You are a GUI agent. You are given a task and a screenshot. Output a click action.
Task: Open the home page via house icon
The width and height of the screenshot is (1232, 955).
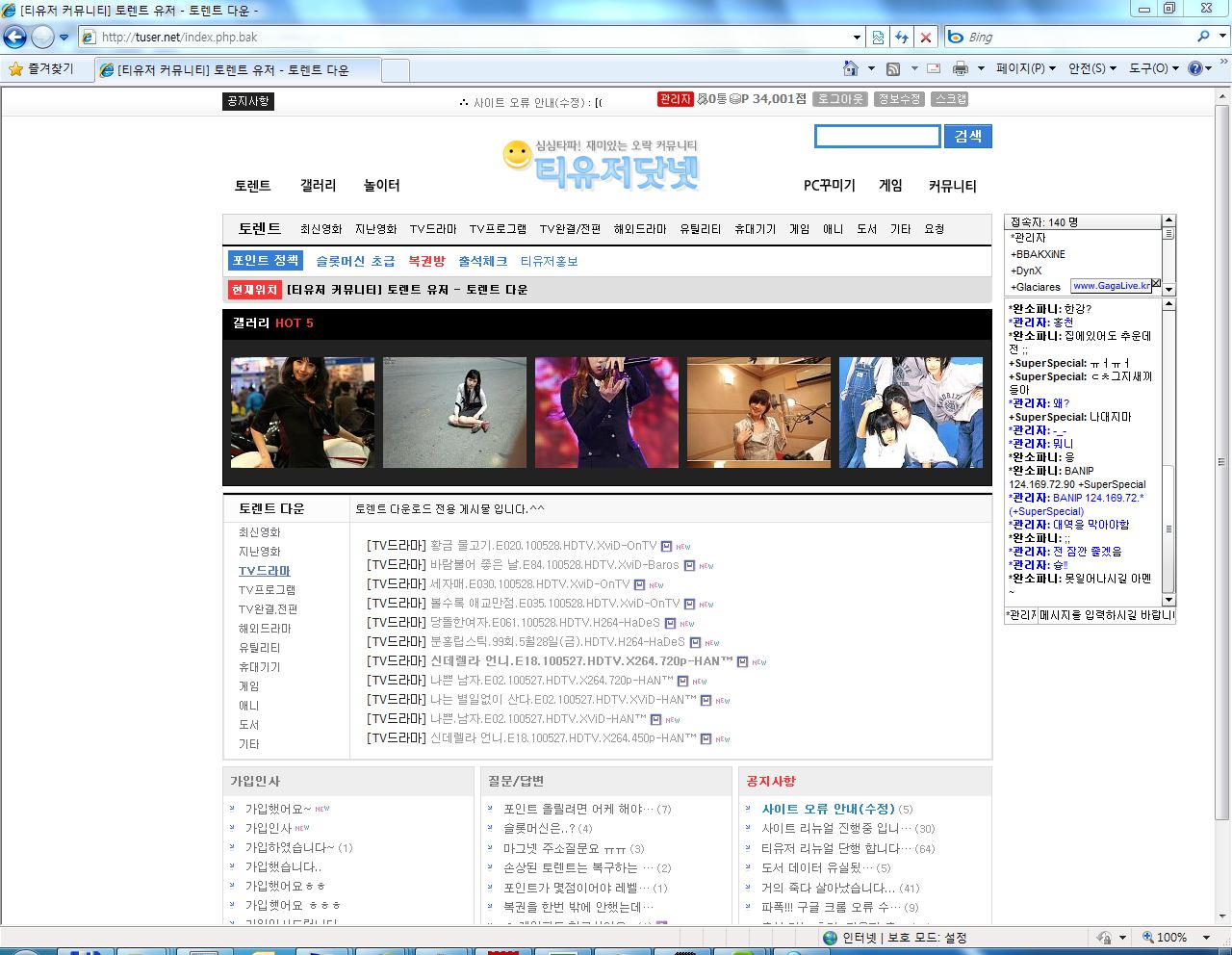pos(850,68)
